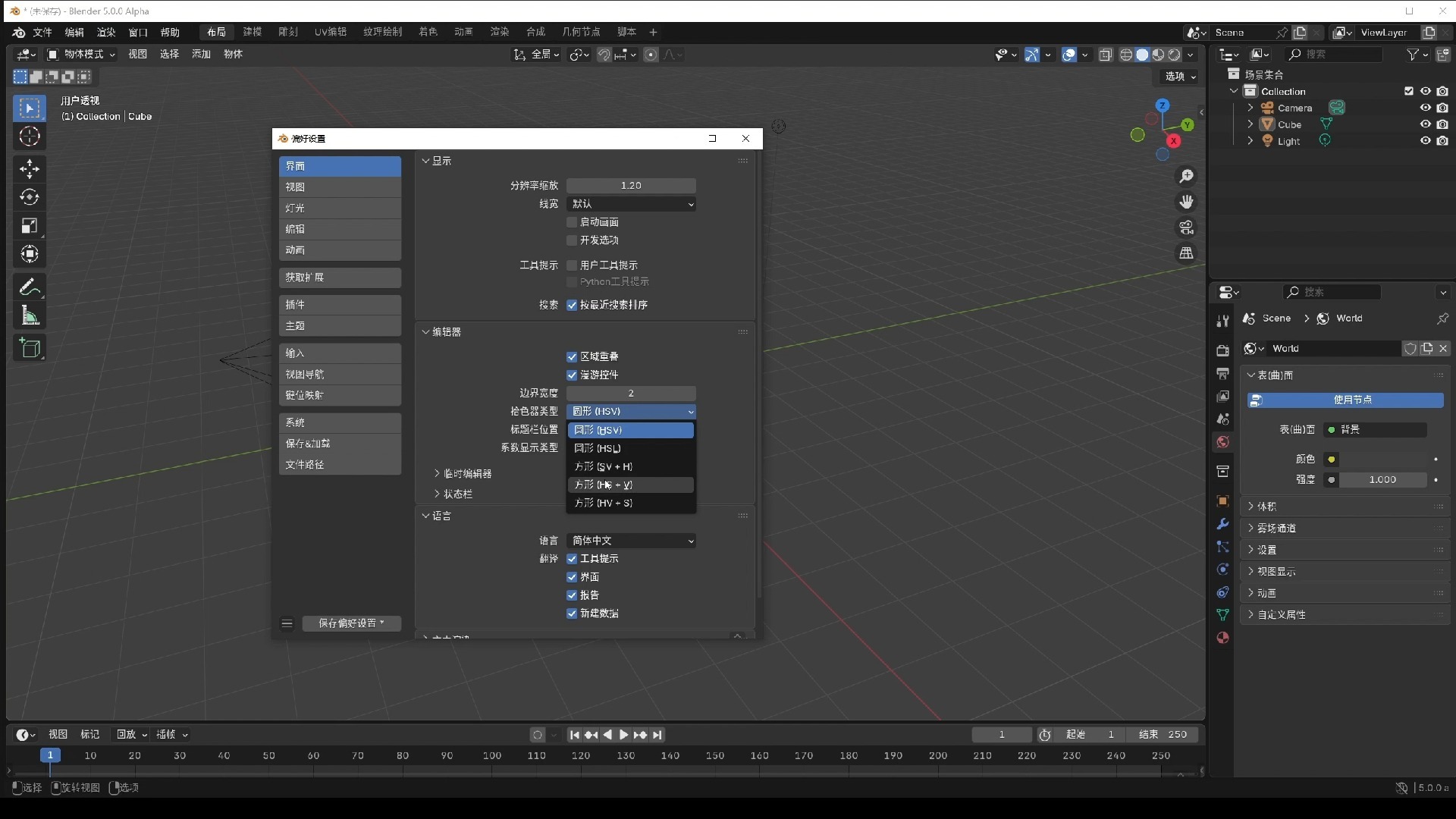Open the 语言 简体中文 dropdown

pyautogui.click(x=631, y=541)
